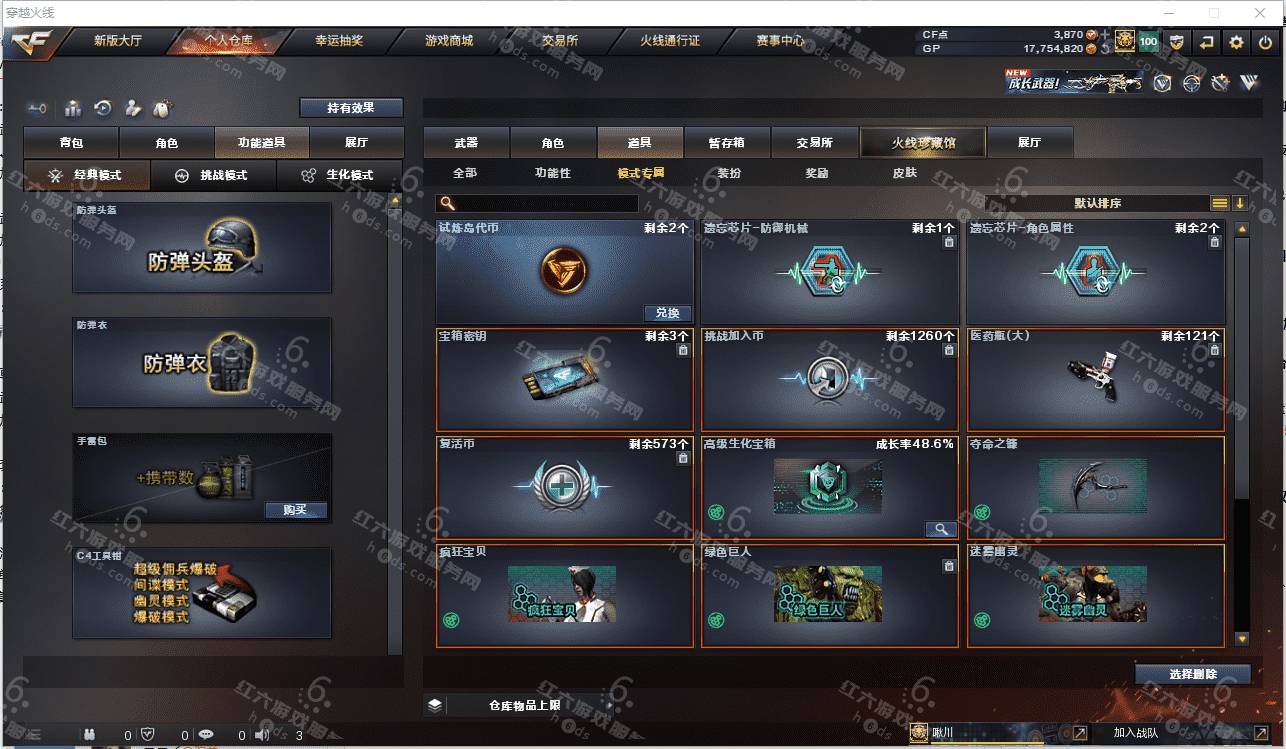Click the key icon above 背包 tab
The height and width of the screenshot is (749, 1286).
(37, 108)
